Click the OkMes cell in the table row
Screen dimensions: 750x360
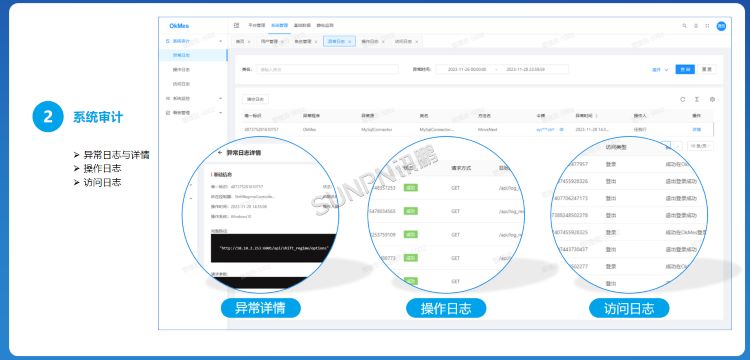310,130
